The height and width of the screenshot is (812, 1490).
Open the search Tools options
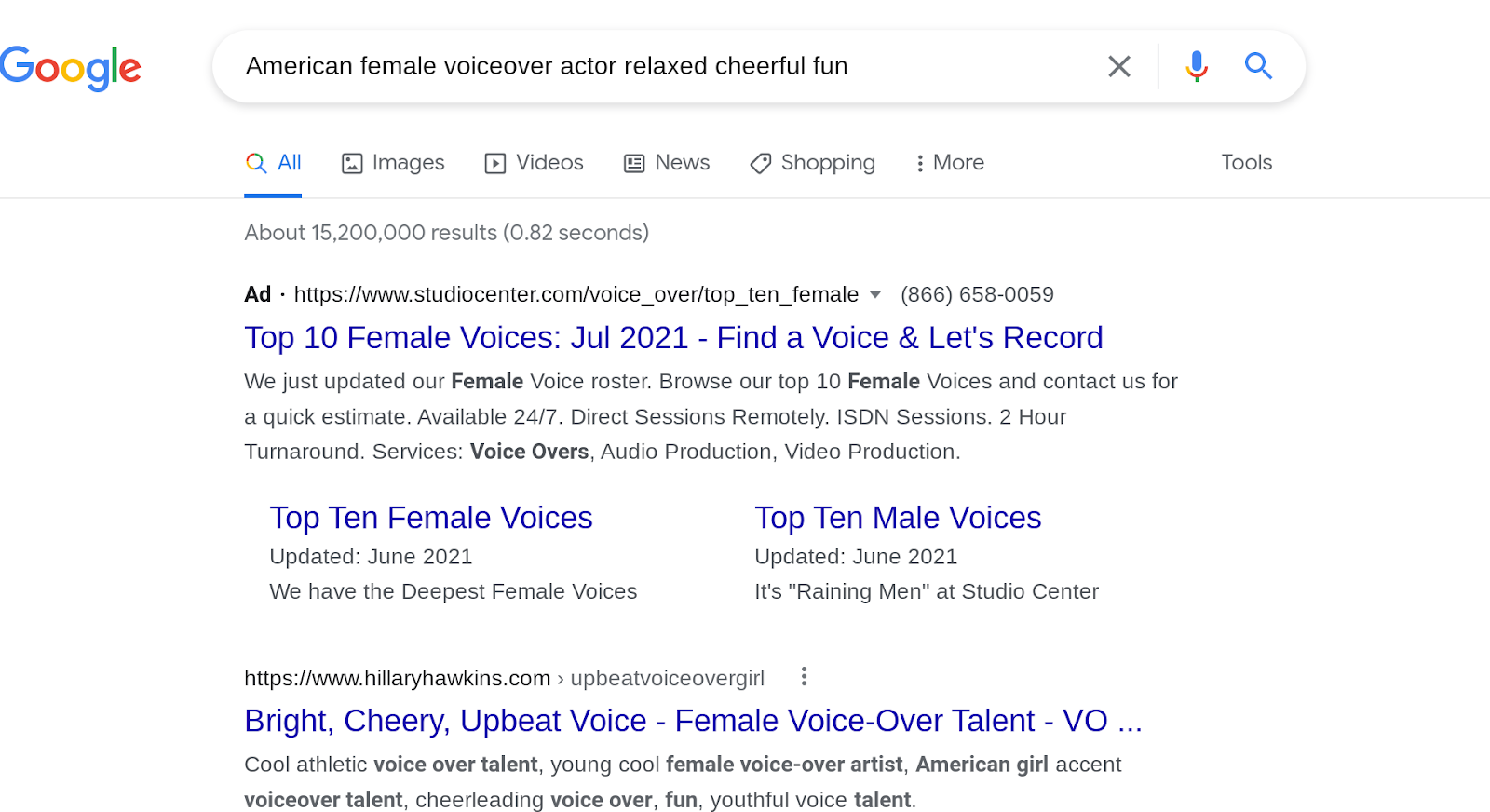pos(1246,163)
